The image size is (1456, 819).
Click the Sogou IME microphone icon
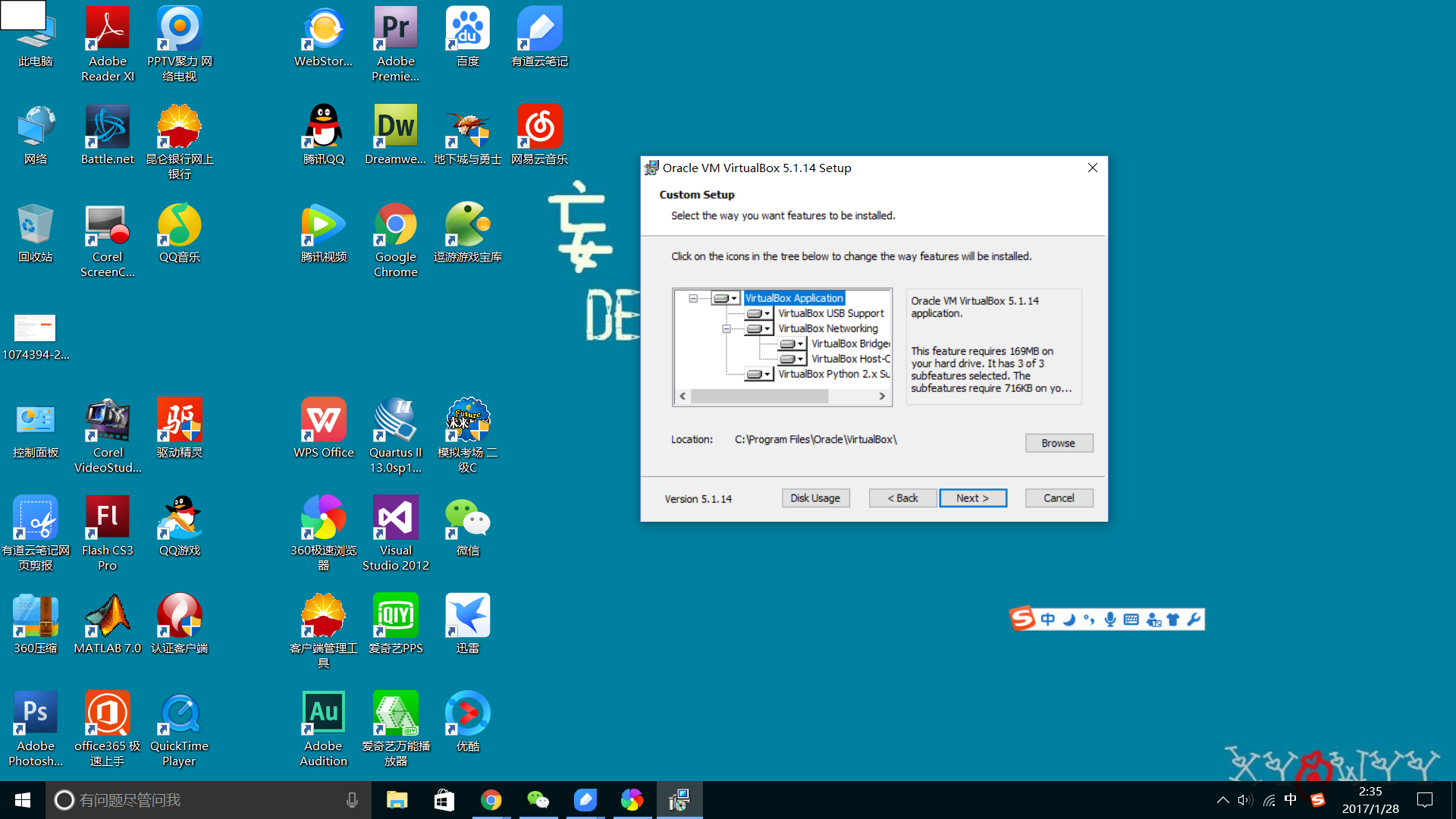[1110, 620]
